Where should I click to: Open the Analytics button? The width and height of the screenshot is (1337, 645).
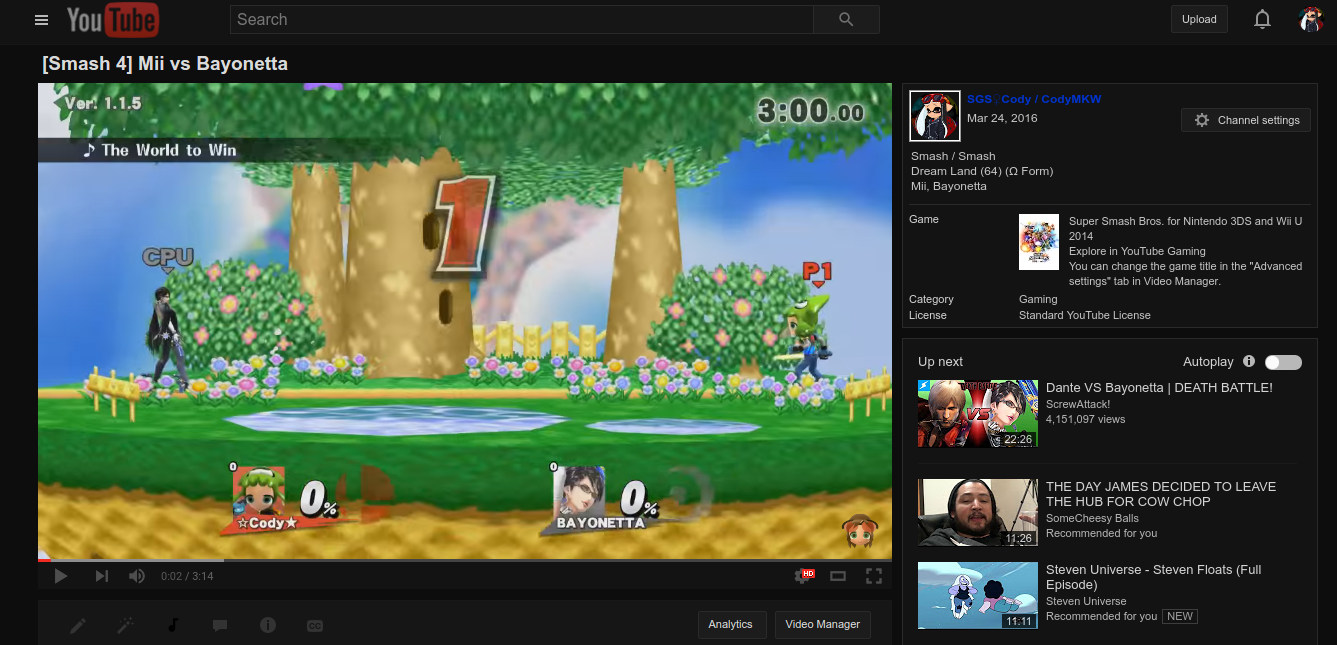pos(730,624)
